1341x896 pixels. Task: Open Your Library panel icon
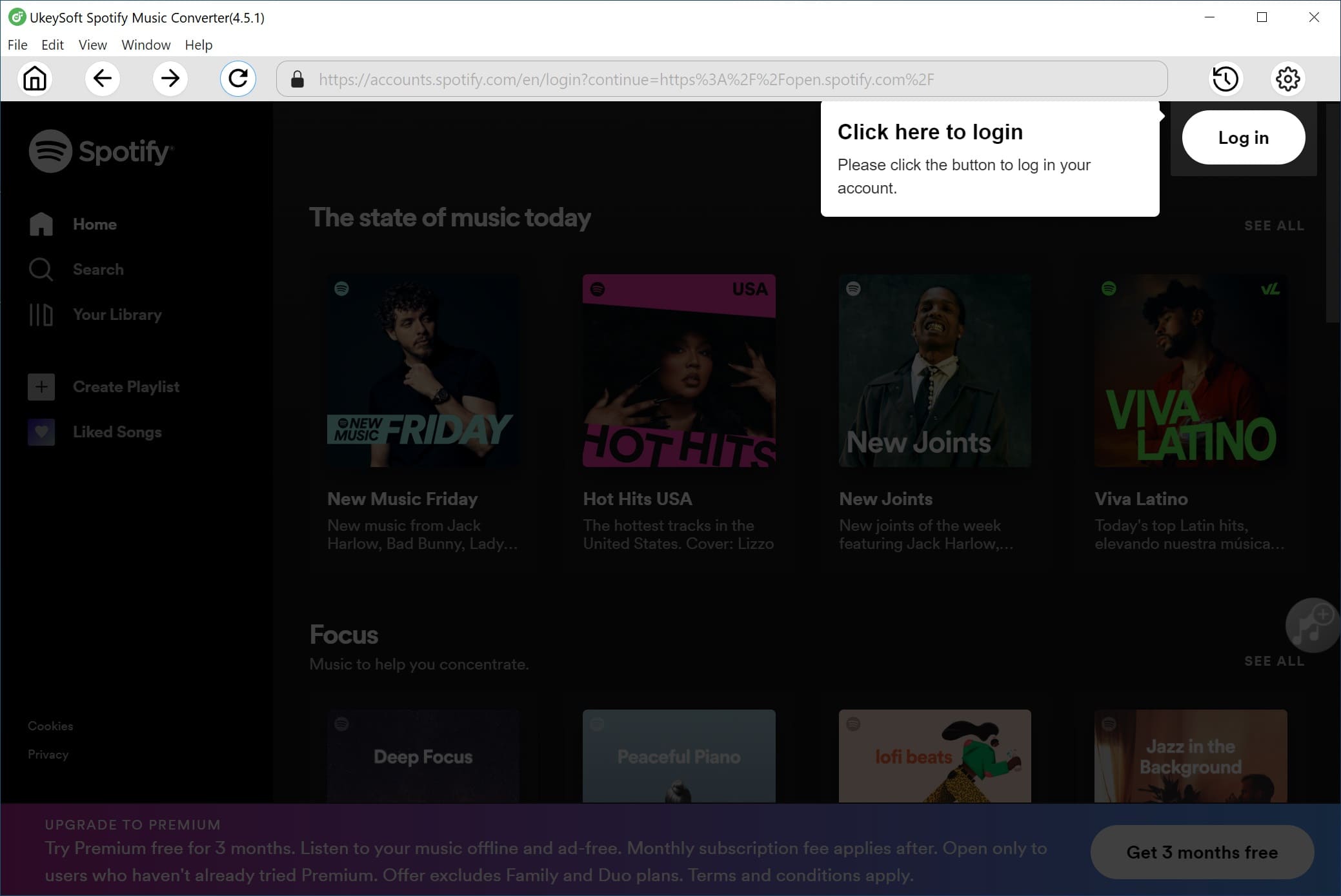40,314
